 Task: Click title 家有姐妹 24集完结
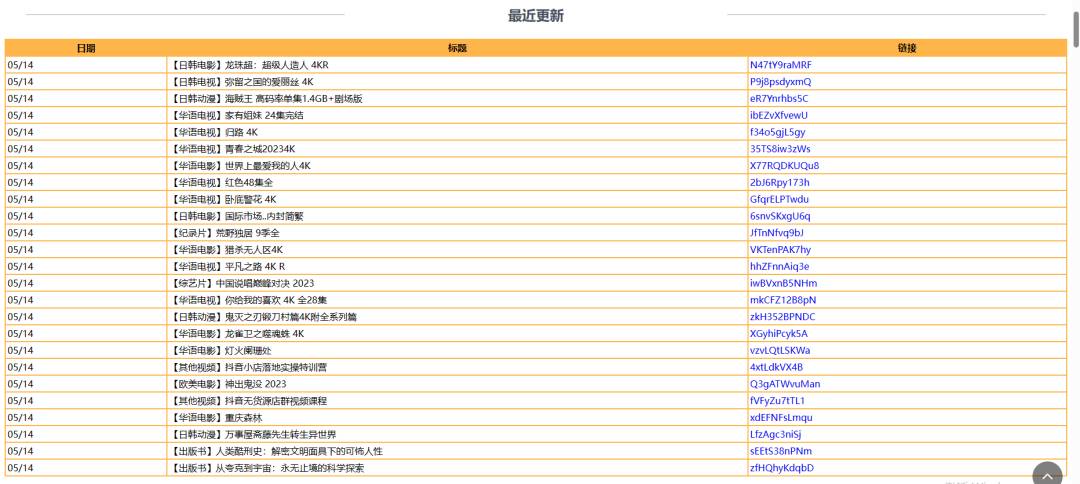[x=264, y=115]
